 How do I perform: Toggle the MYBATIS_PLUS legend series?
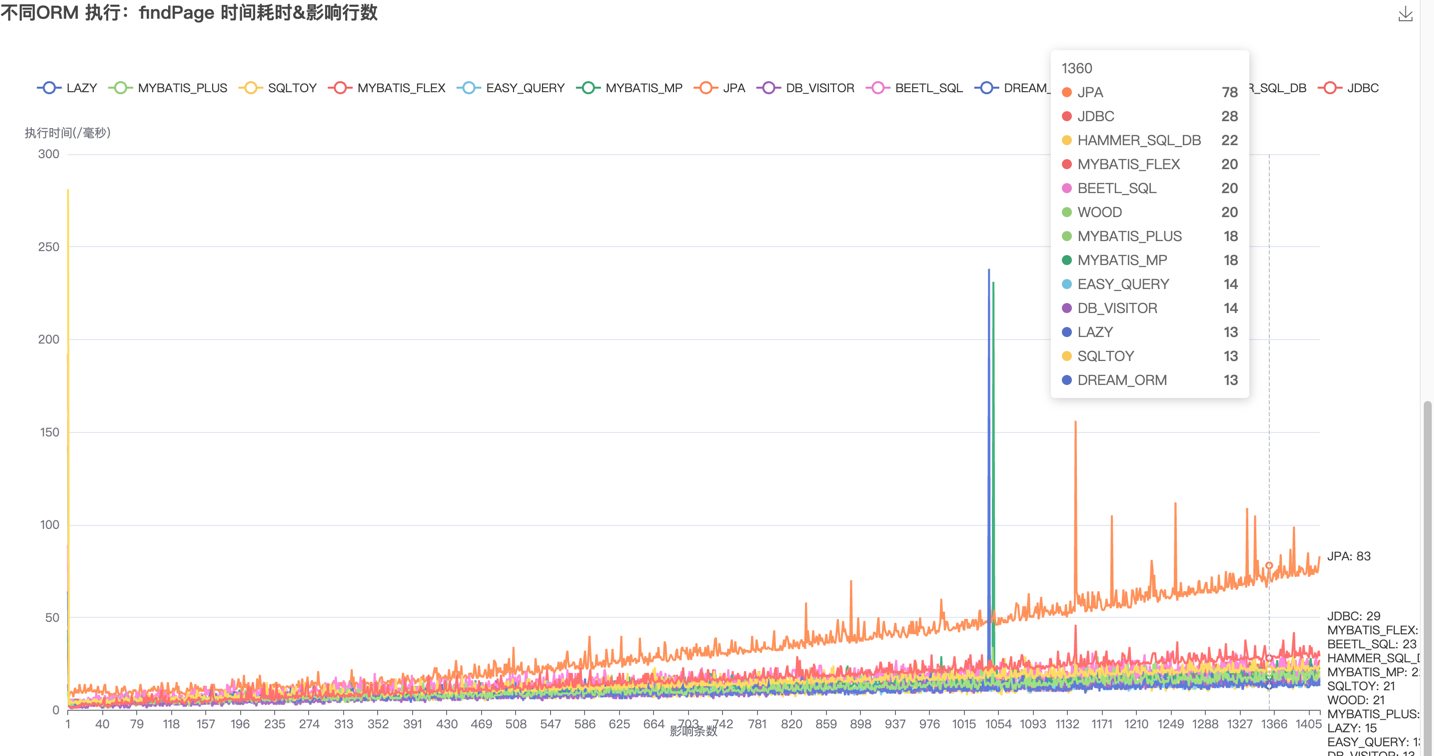click(168, 88)
